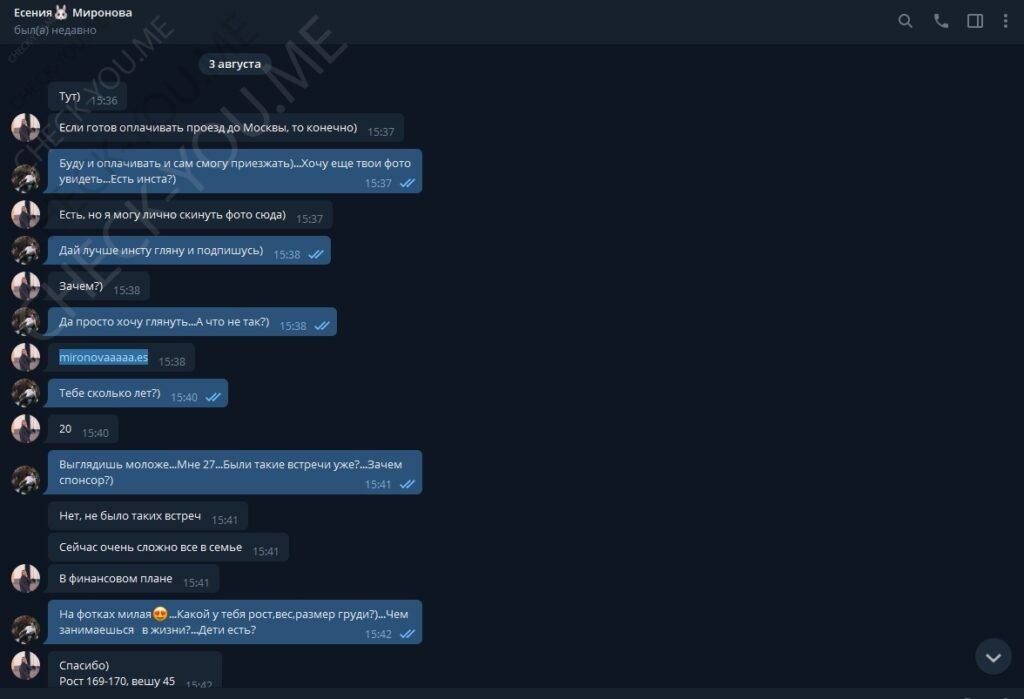Click the 3 августа date badge
Viewport: 1024px width, 699px height.
pyautogui.click(x=234, y=64)
